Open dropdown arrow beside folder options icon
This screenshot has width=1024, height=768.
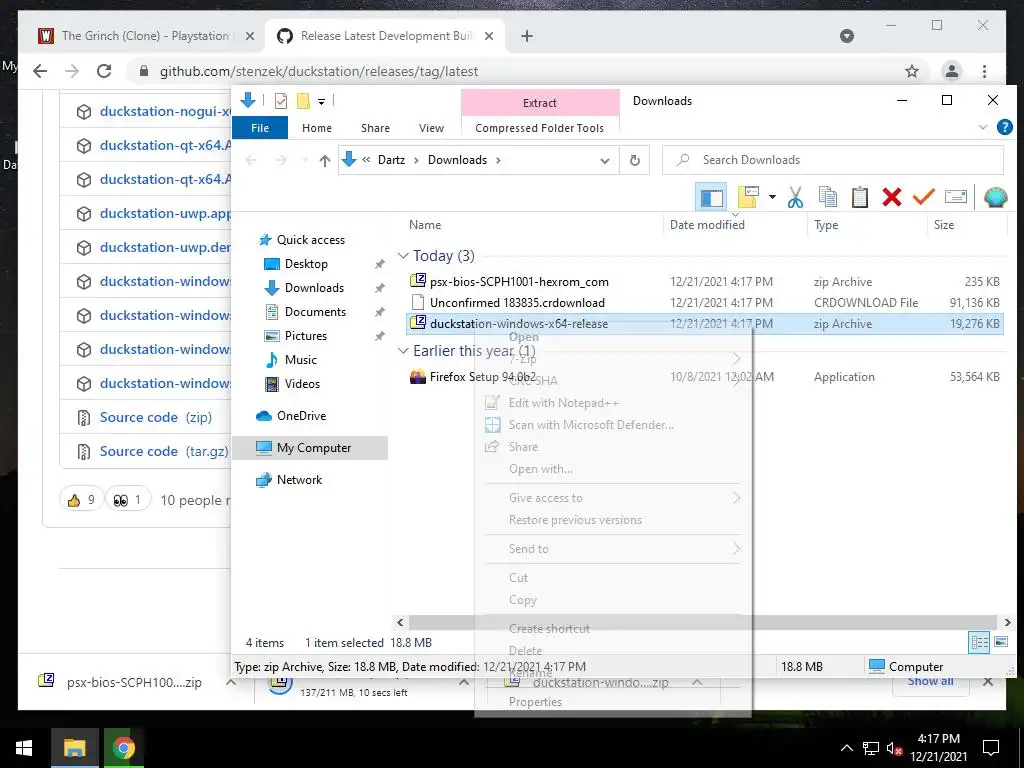click(x=772, y=197)
